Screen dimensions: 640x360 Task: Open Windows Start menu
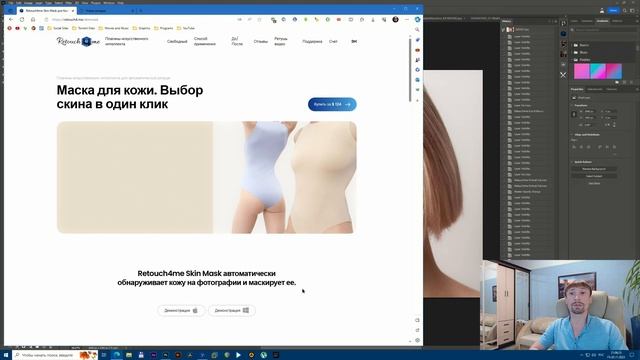(6, 355)
